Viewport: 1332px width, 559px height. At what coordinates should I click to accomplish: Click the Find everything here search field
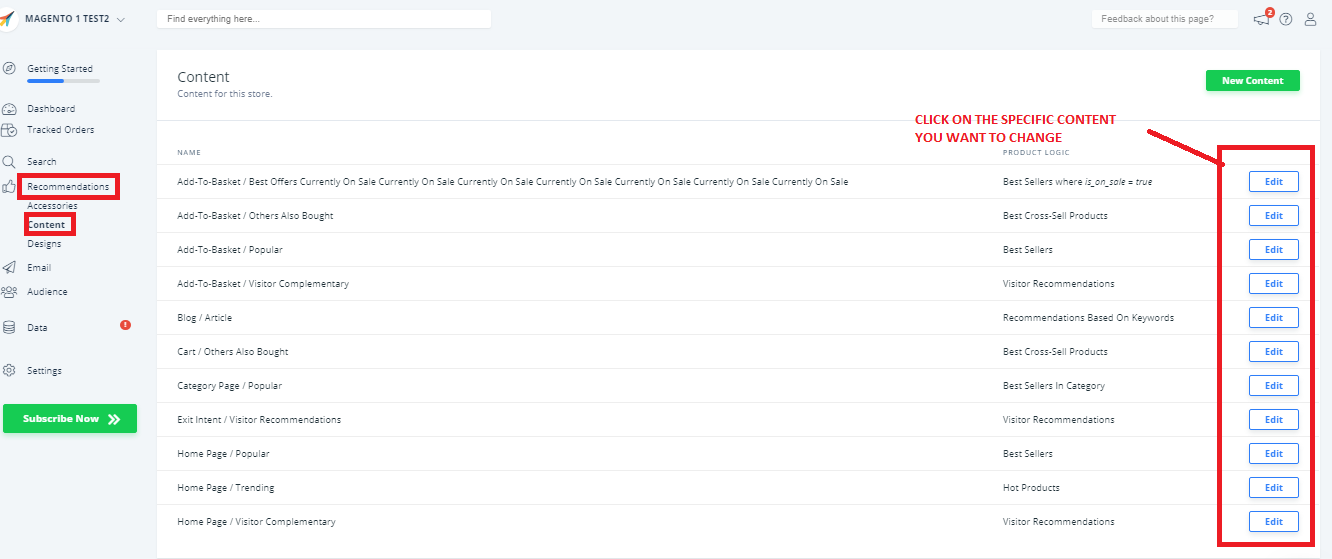point(323,19)
